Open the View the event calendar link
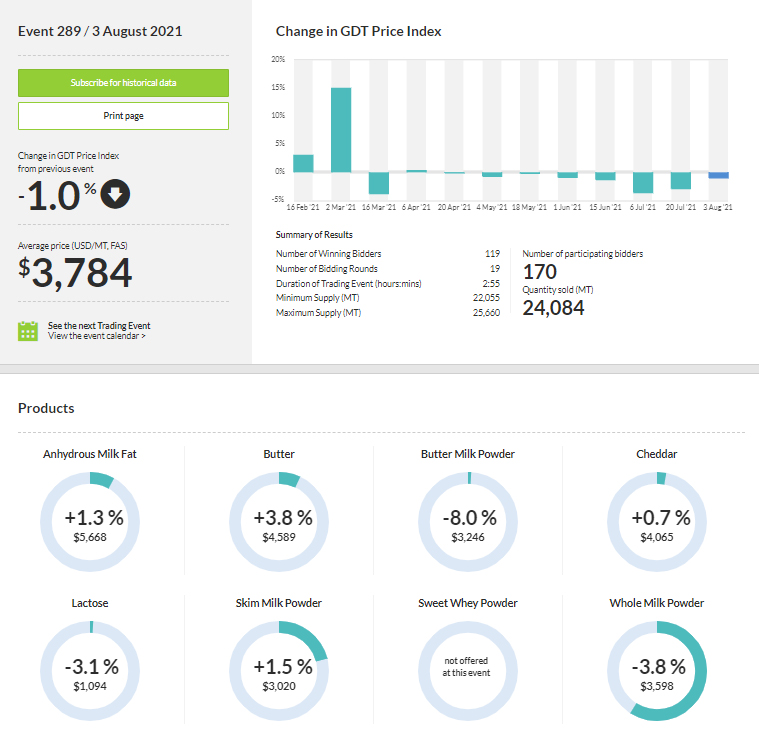 coord(97,337)
